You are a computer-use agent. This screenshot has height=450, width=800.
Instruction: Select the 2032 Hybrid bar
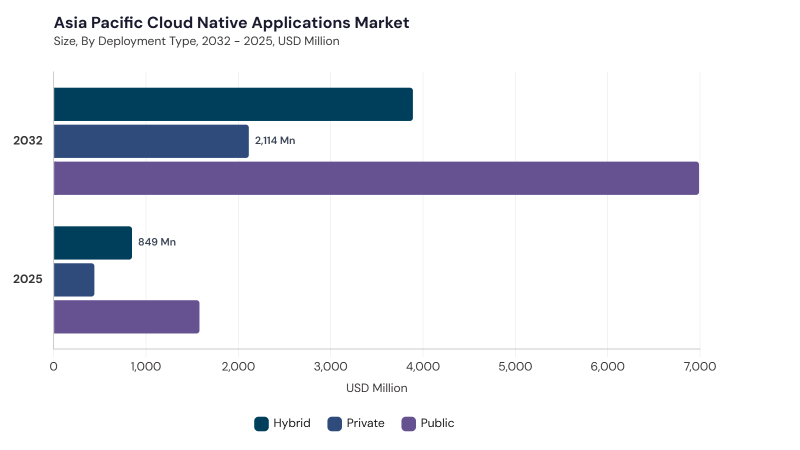[233, 104]
